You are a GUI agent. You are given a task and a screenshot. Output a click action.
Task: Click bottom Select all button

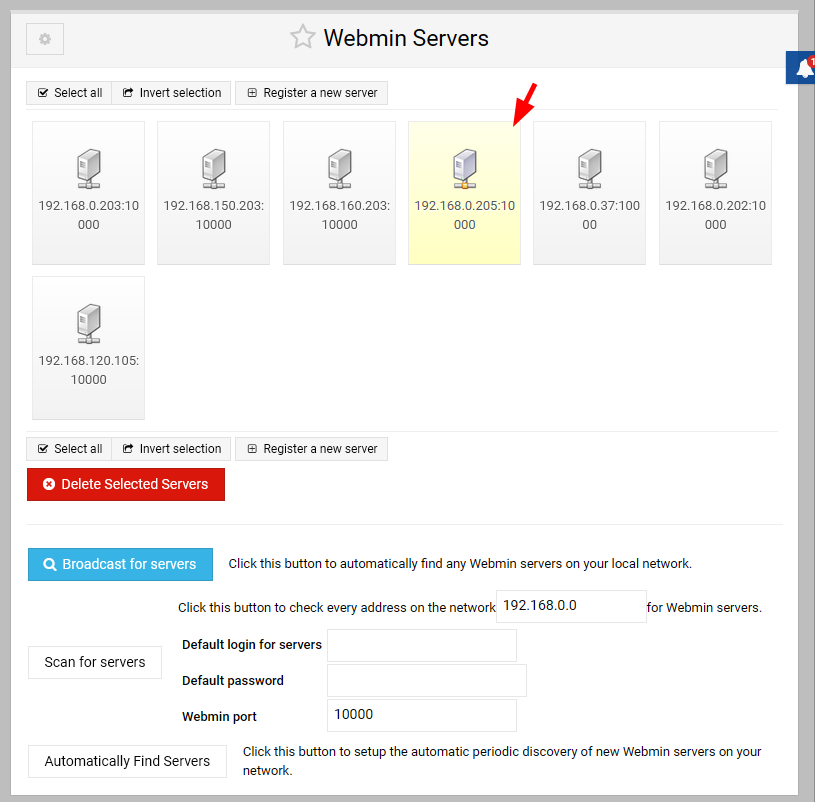(x=69, y=449)
